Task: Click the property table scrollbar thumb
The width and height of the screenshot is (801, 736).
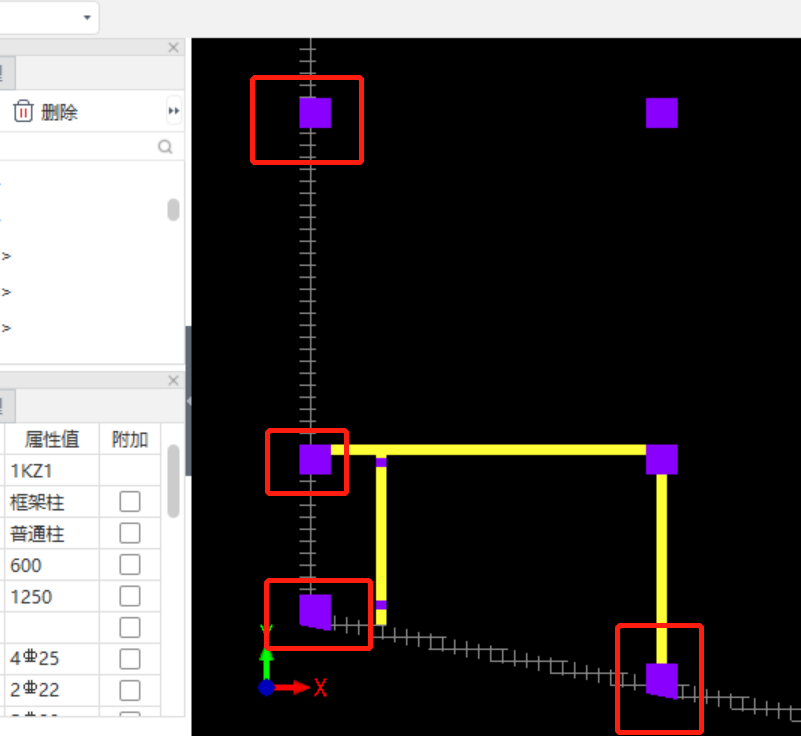Action: pyautogui.click(x=173, y=481)
